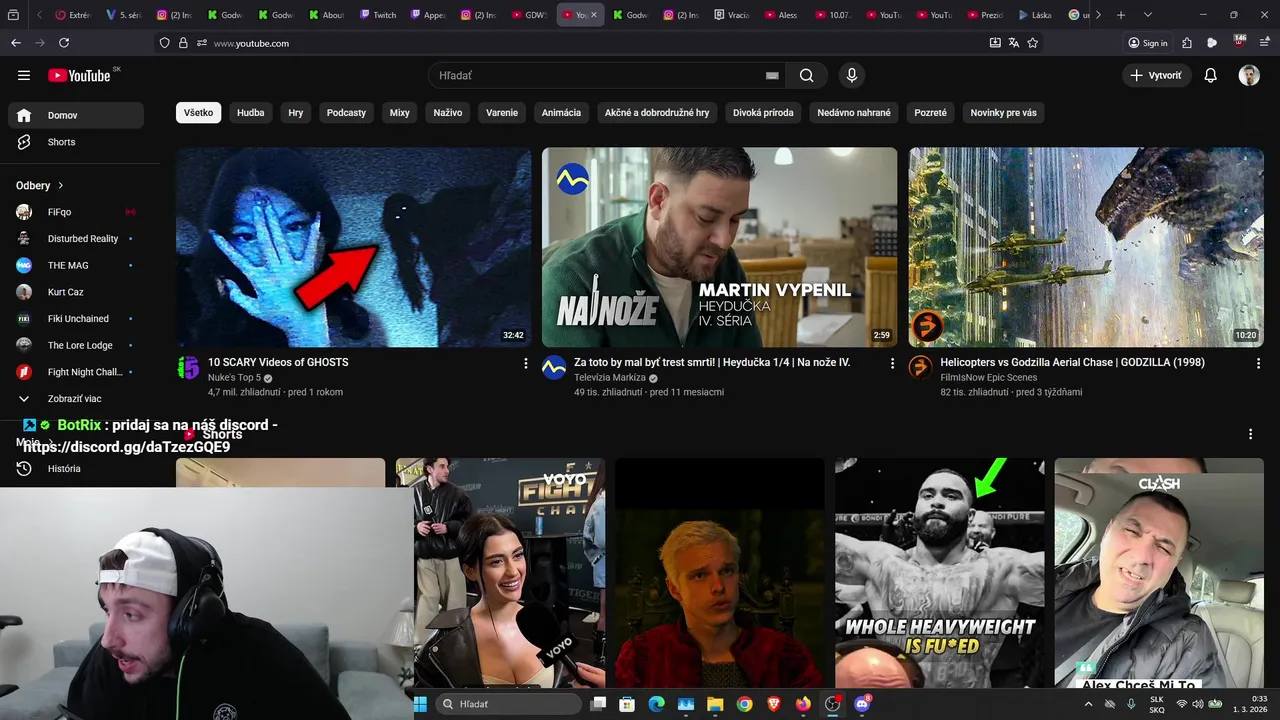This screenshot has width=1280, height=720.
Task: Open Shorts in YouTube sidebar
Action: click(x=76, y=142)
